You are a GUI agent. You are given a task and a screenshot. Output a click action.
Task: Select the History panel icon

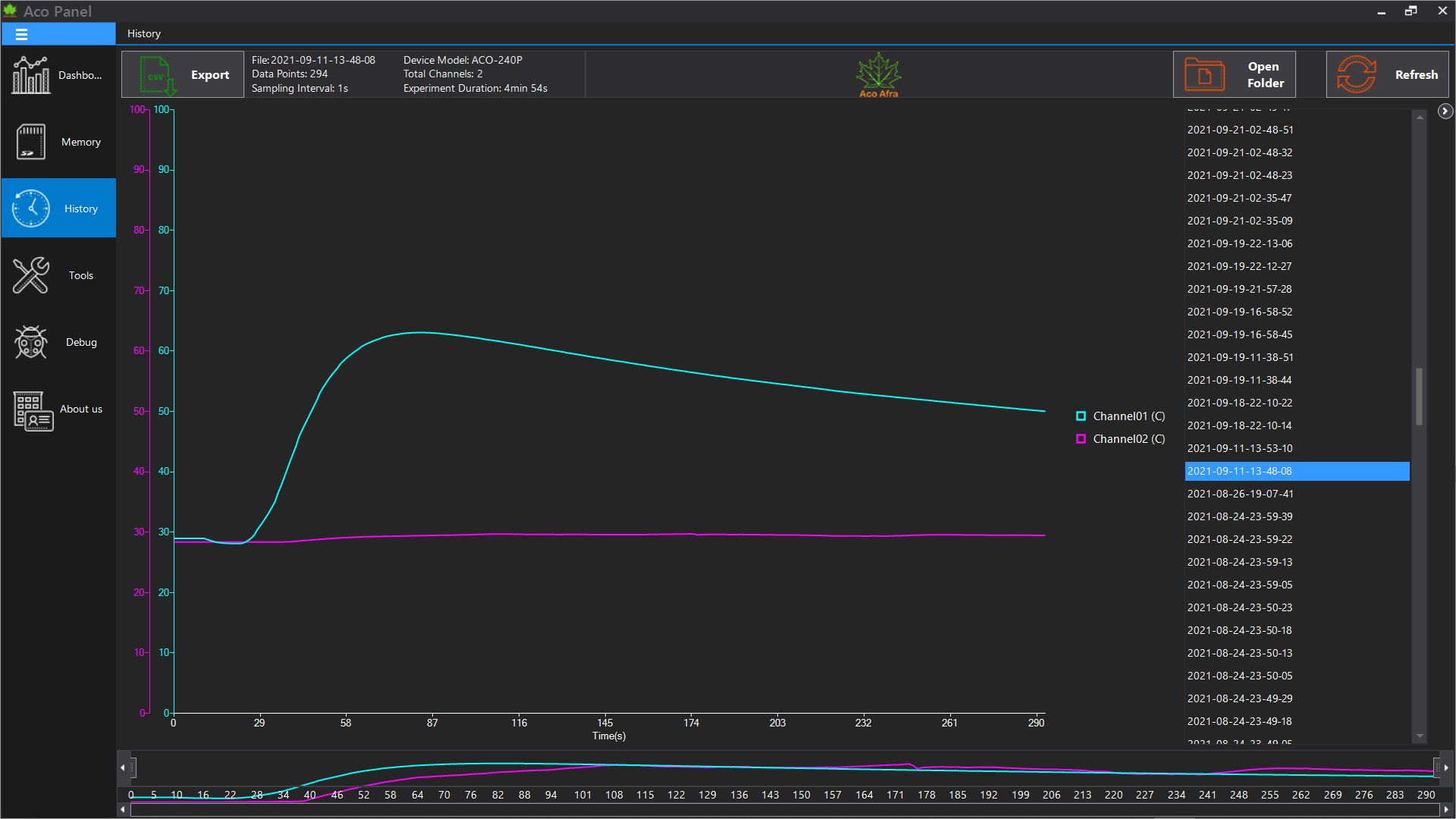29,208
